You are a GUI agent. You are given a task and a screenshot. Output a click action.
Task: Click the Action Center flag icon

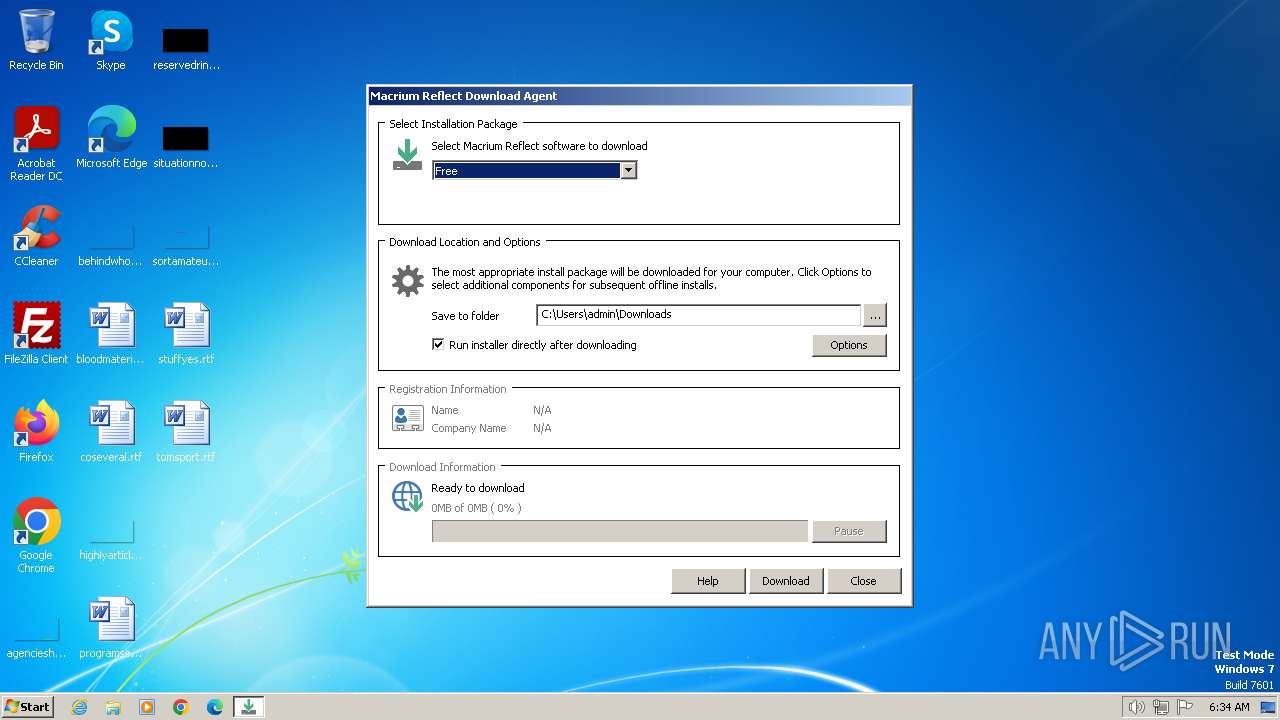coord(1185,707)
